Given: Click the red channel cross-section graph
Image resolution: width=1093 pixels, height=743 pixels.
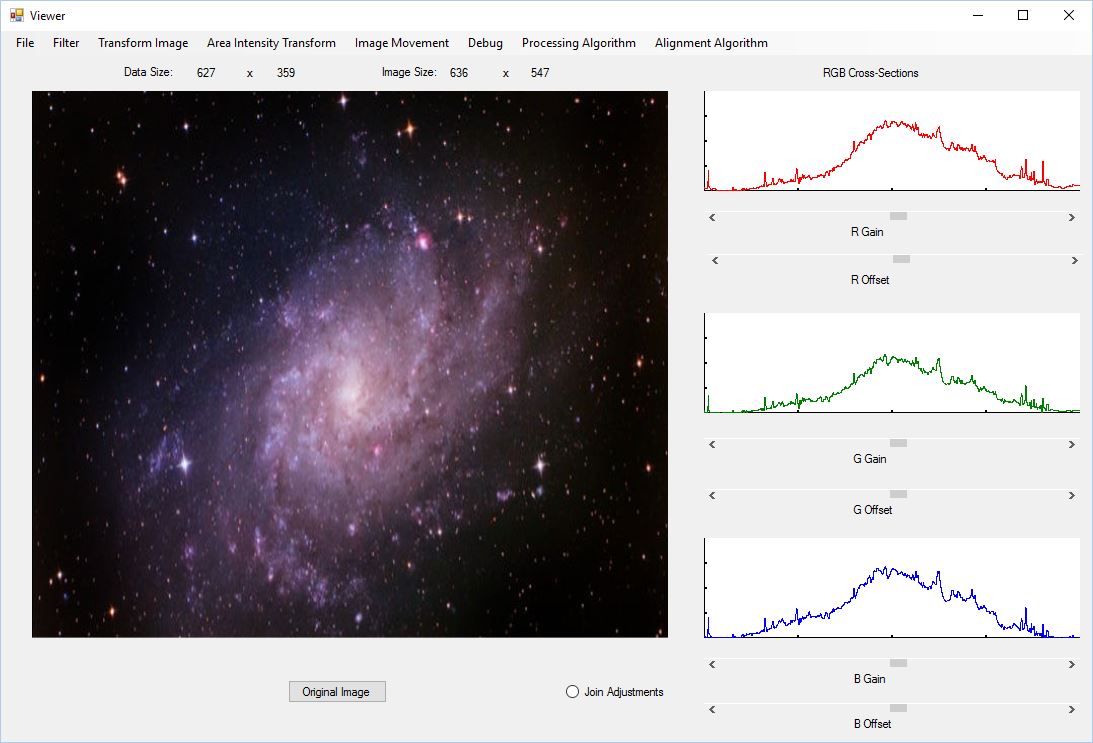Looking at the screenshot, I should [892, 141].
